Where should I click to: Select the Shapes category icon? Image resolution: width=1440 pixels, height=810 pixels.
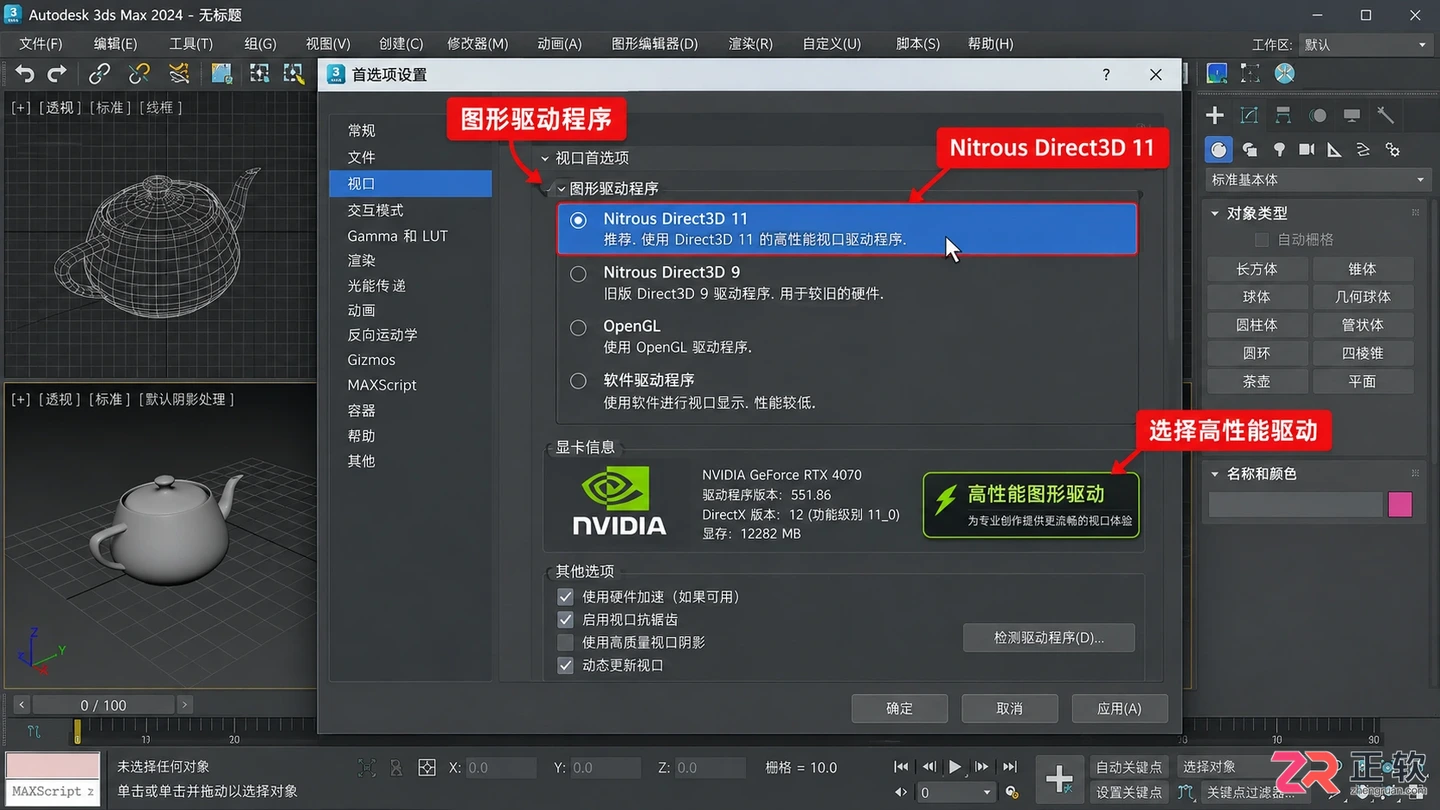click(x=1250, y=149)
